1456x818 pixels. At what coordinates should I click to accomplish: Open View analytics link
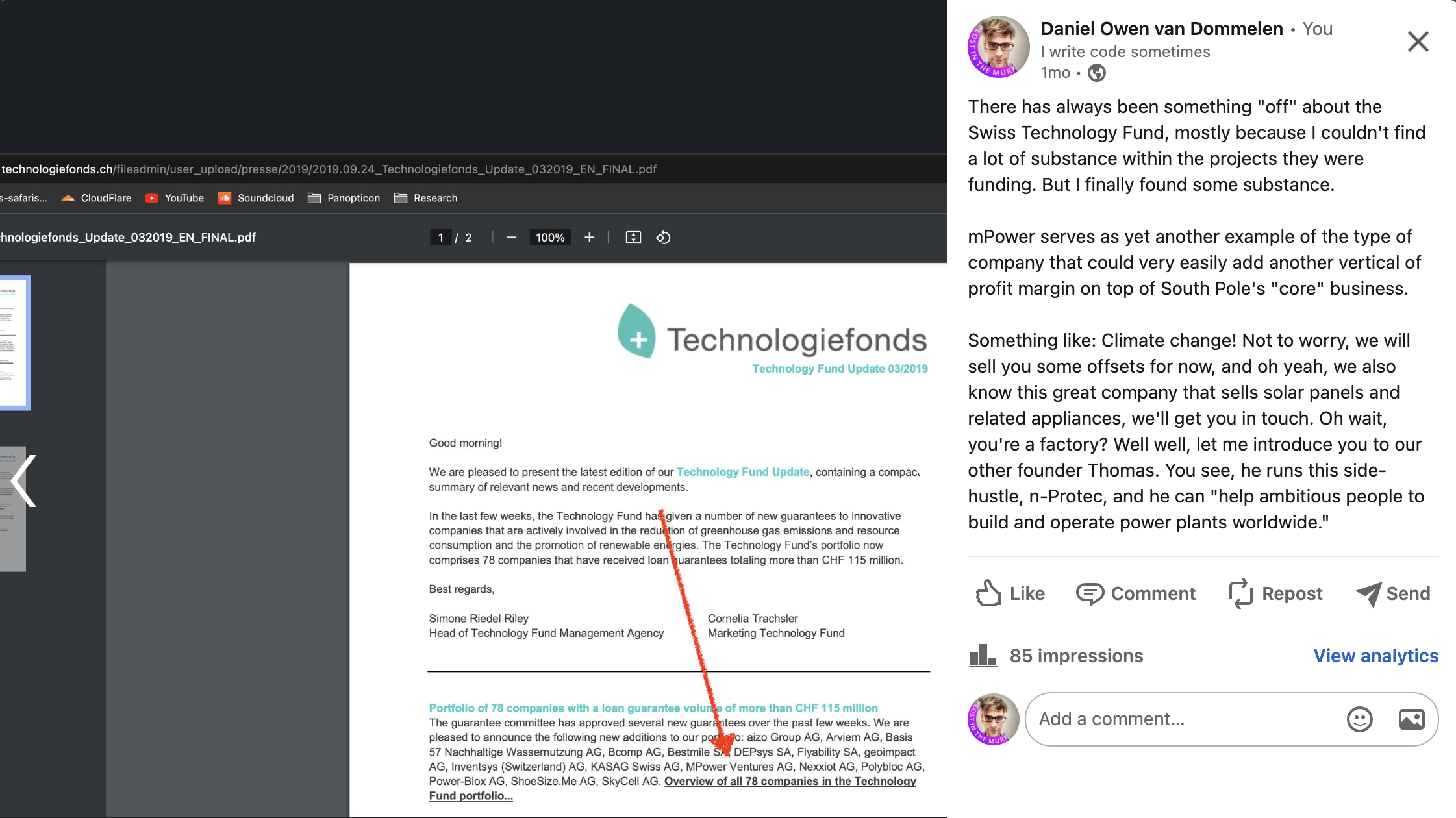[x=1375, y=656]
